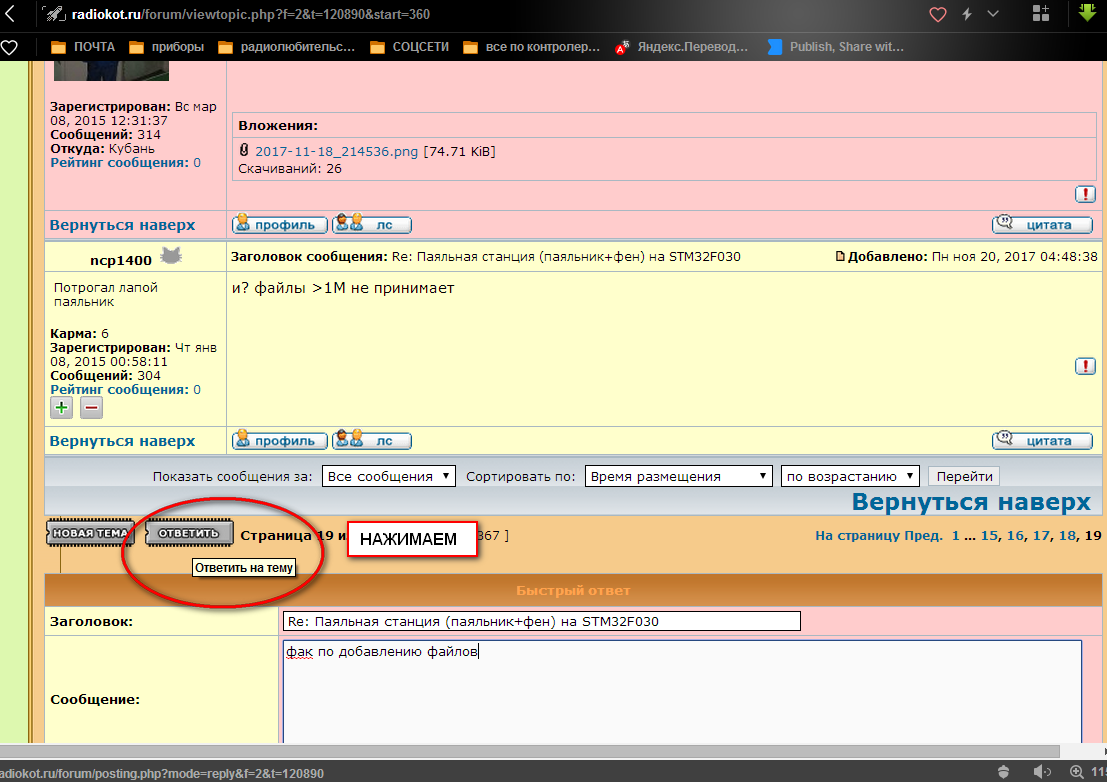Click the speaker sound icon in status bar
Image resolution: width=1107 pixels, height=782 pixels.
[x=1041, y=771]
